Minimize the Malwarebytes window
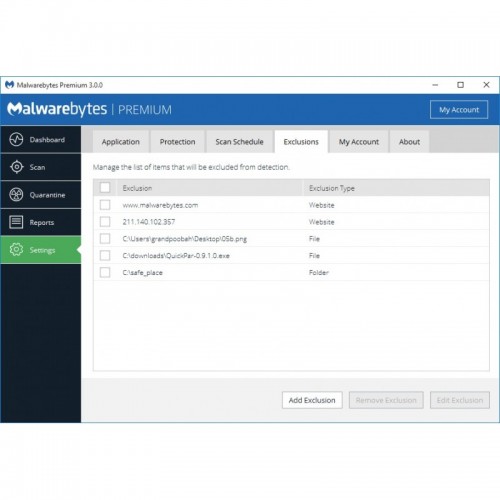 coord(435,85)
